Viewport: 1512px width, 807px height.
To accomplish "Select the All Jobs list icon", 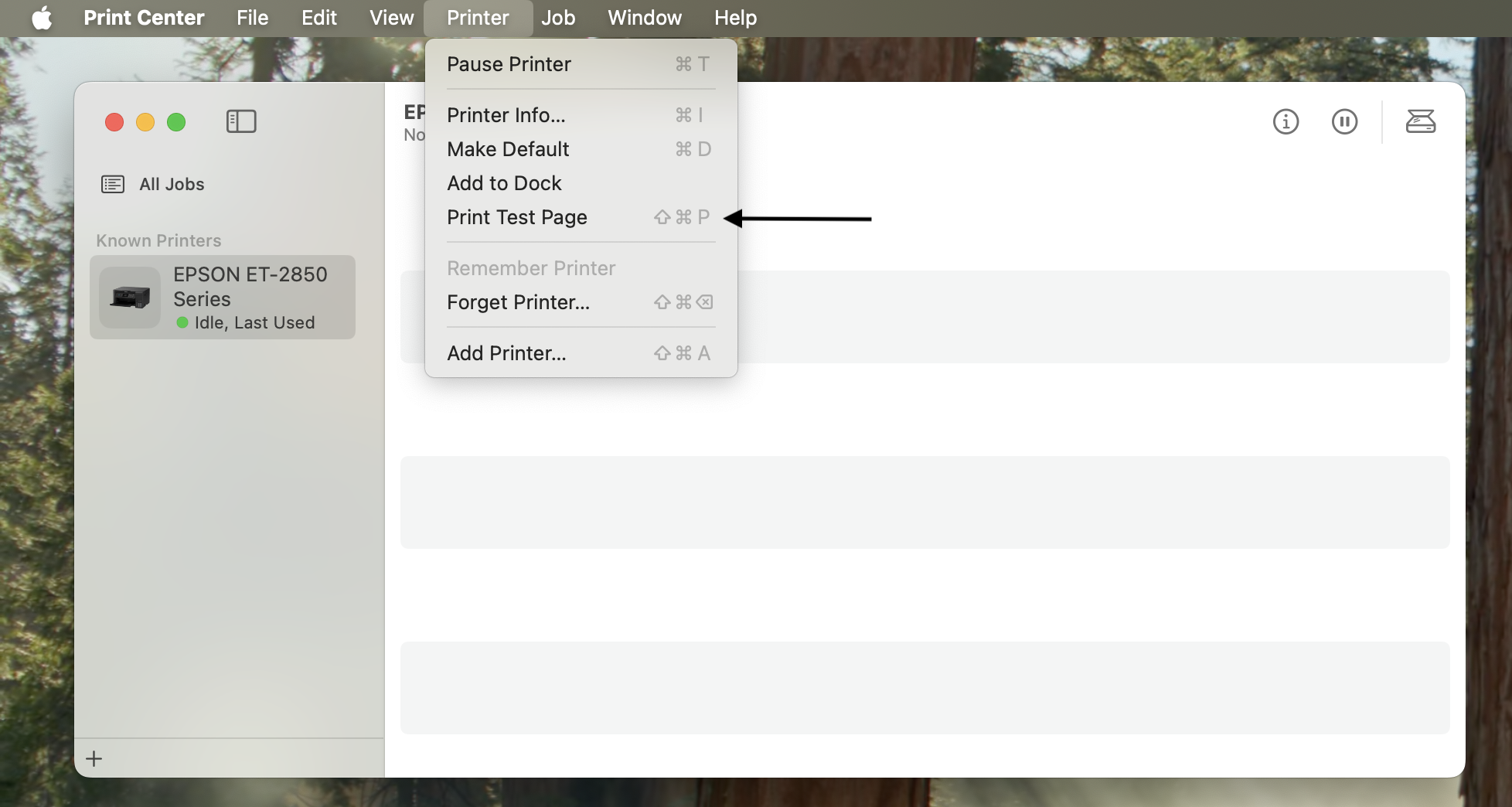I will pyautogui.click(x=113, y=184).
